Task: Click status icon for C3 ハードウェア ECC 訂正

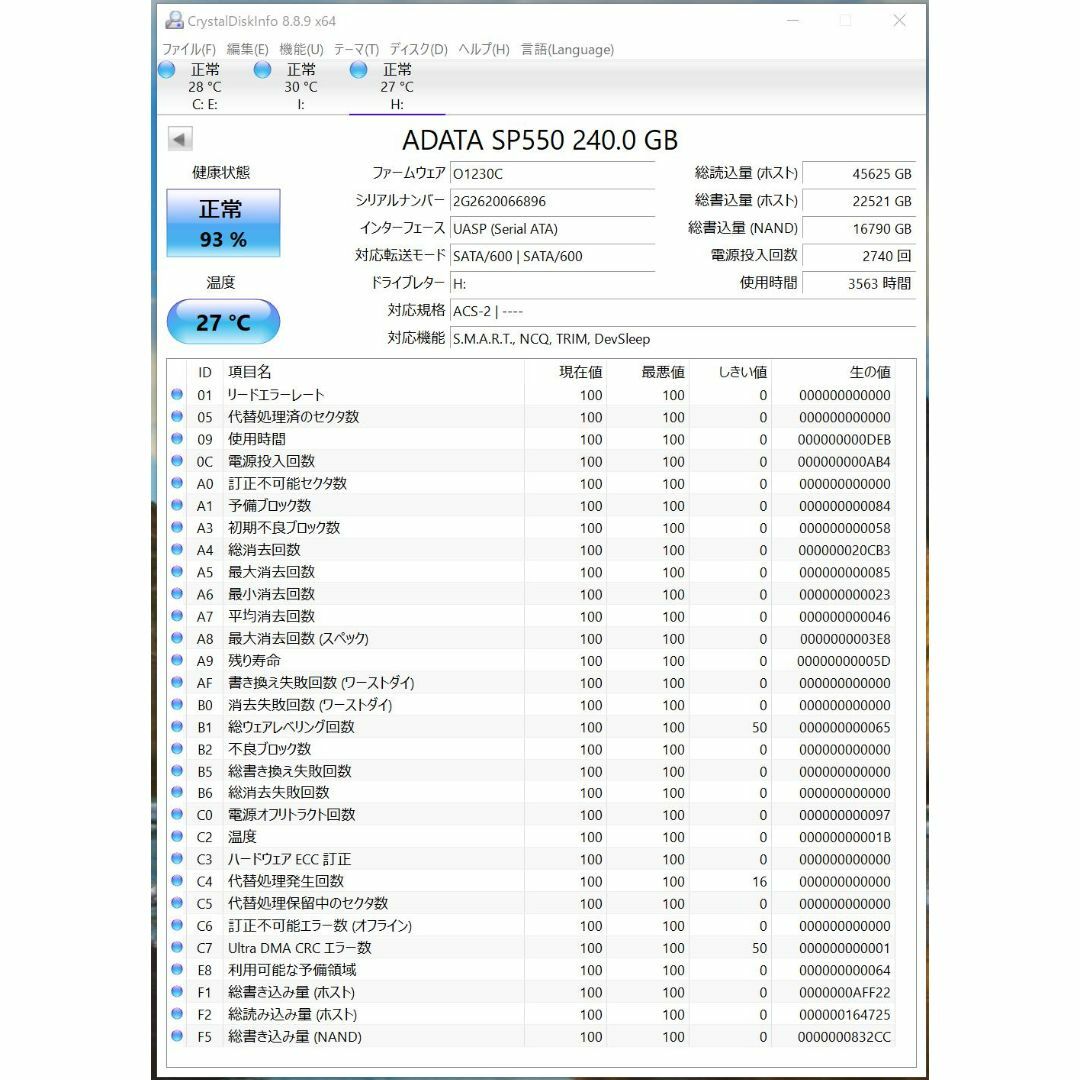Action: coord(177,859)
